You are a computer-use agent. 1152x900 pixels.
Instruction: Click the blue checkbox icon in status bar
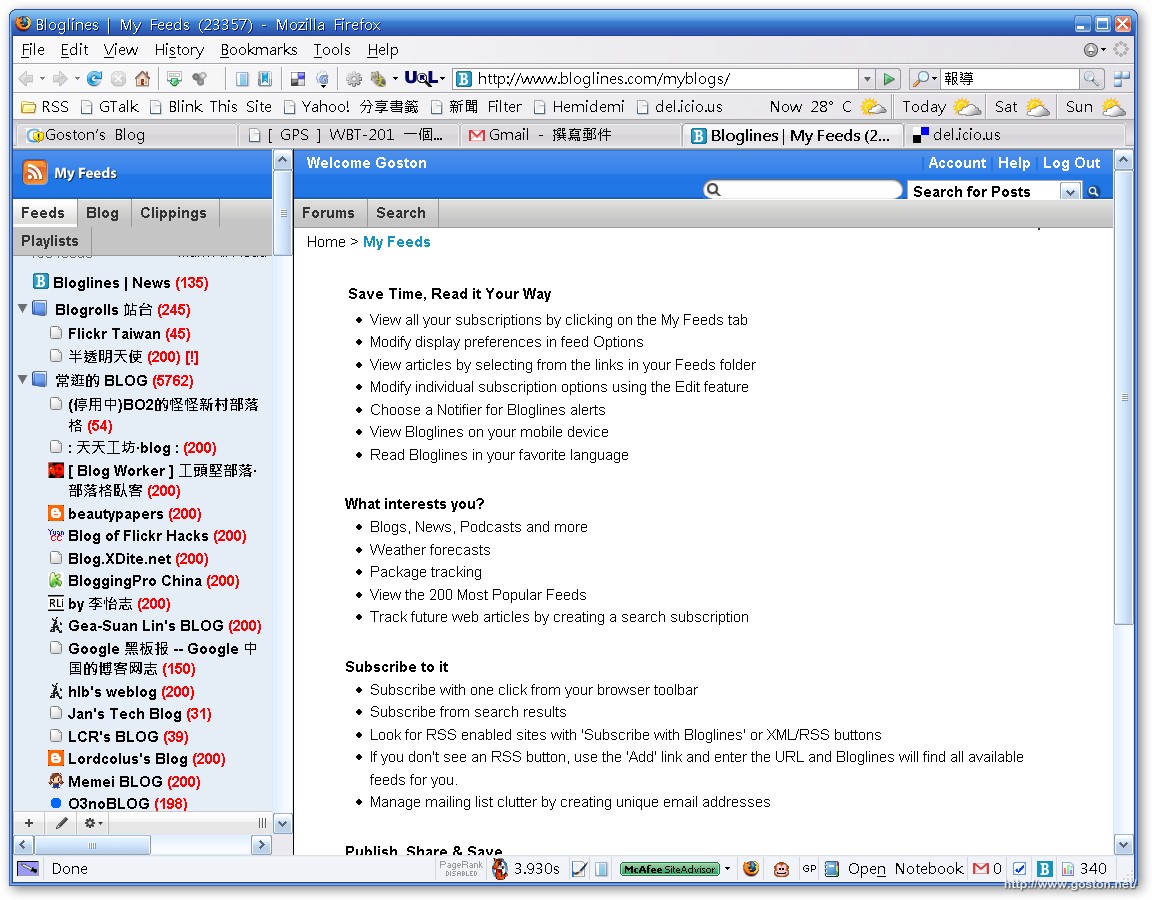pos(1019,868)
